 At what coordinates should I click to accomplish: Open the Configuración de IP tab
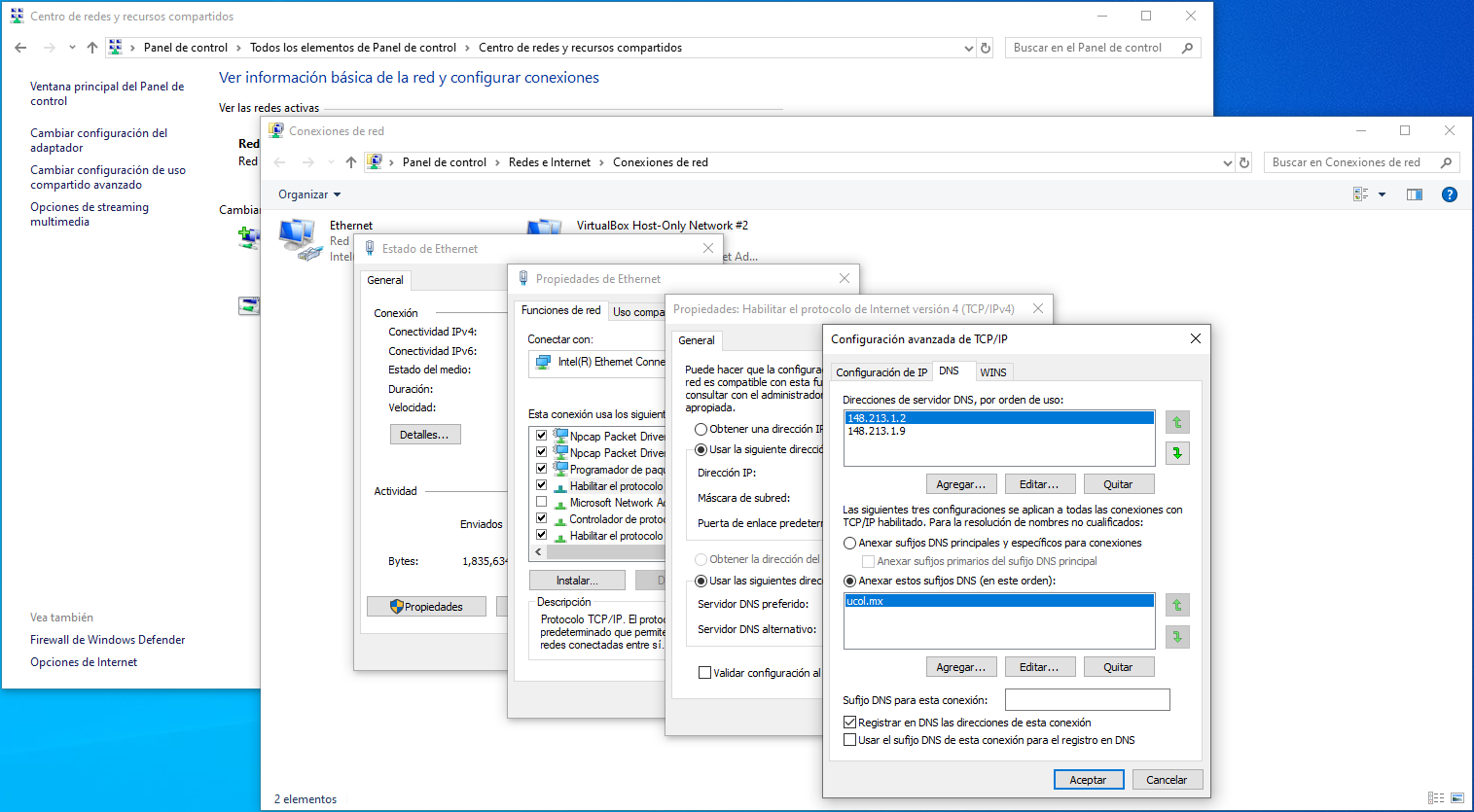point(881,372)
